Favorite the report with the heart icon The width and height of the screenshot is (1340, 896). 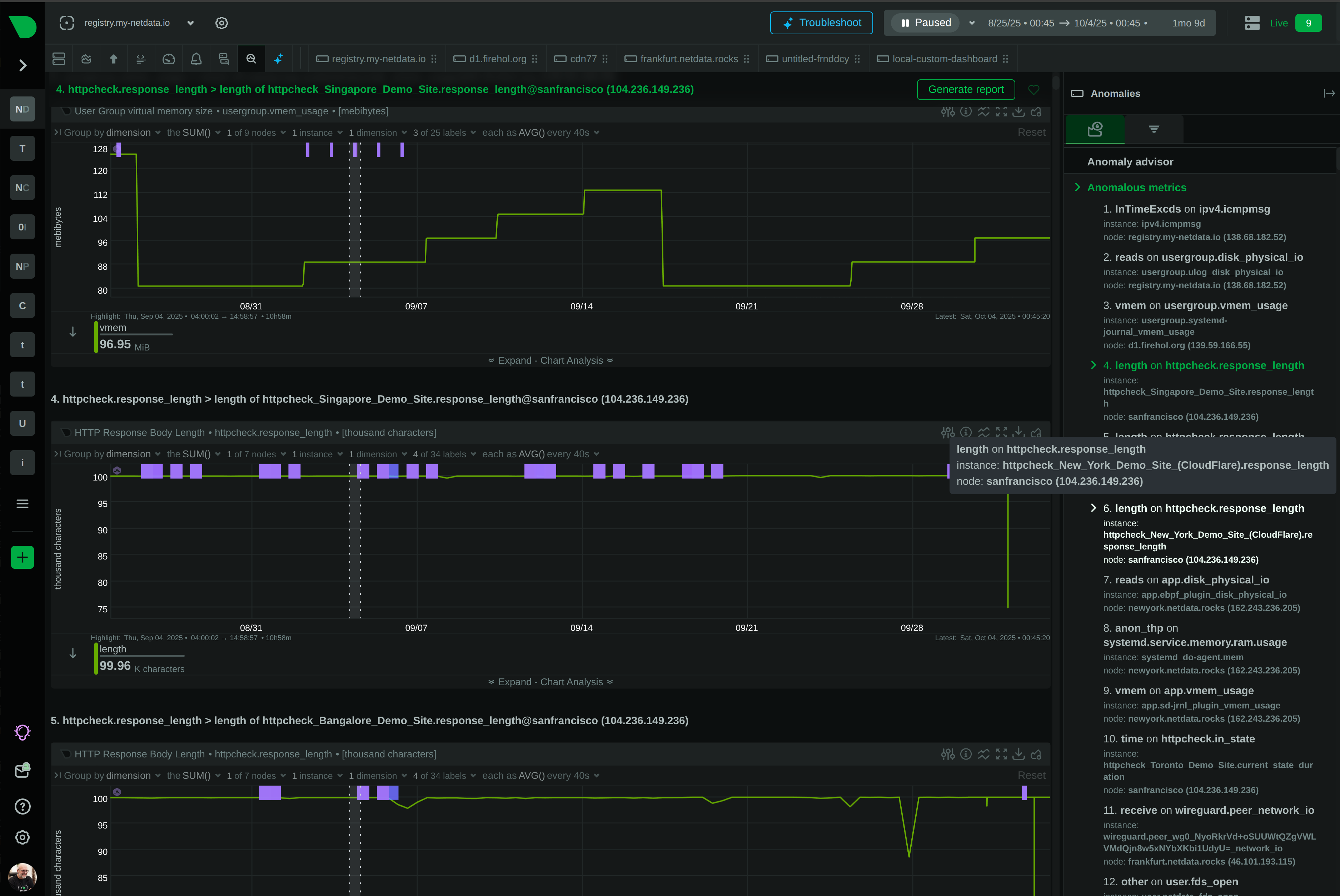pyautogui.click(x=1034, y=90)
